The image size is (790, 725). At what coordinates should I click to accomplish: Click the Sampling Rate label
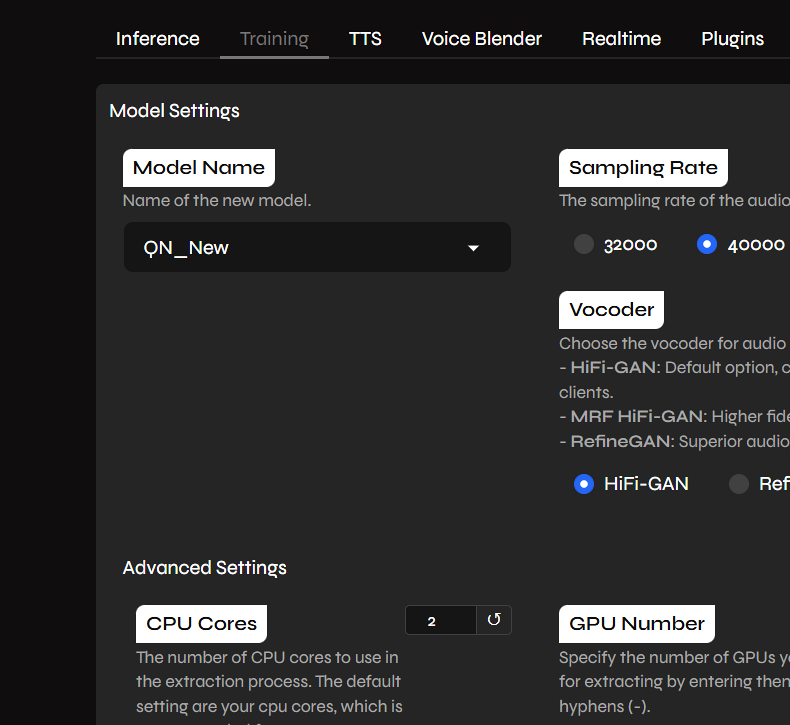coord(643,168)
